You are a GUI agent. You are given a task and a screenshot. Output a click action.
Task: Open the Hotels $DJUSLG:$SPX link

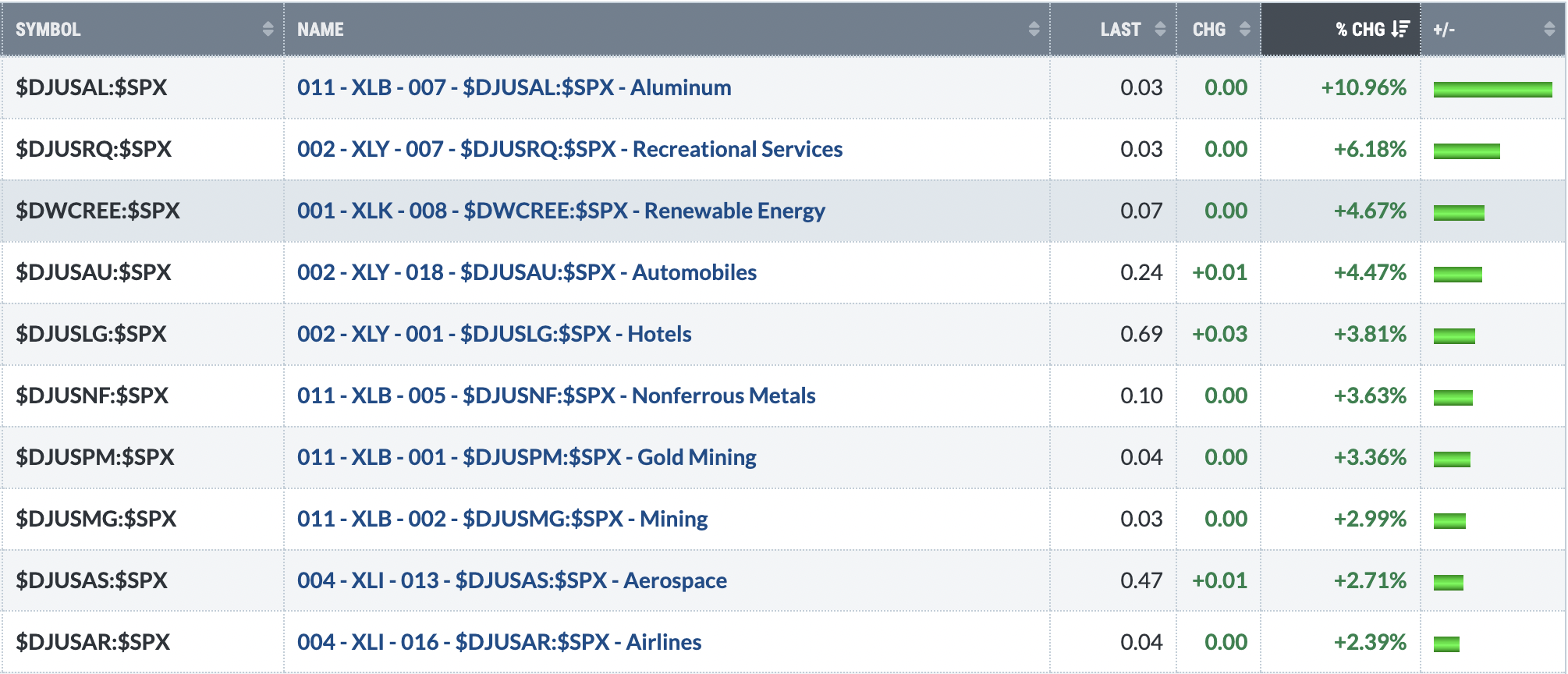click(494, 334)
